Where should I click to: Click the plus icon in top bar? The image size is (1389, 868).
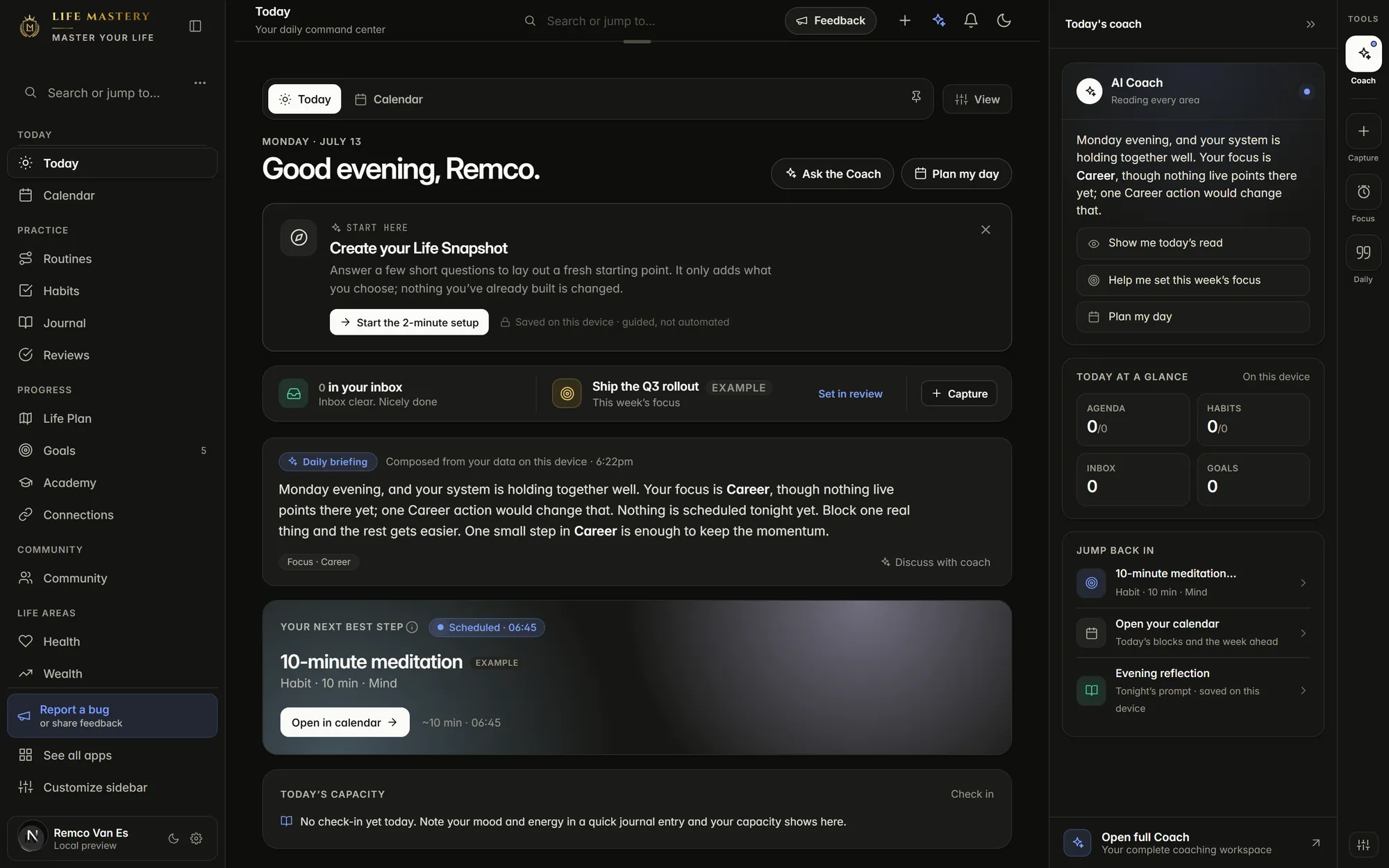tap(904, 21)
